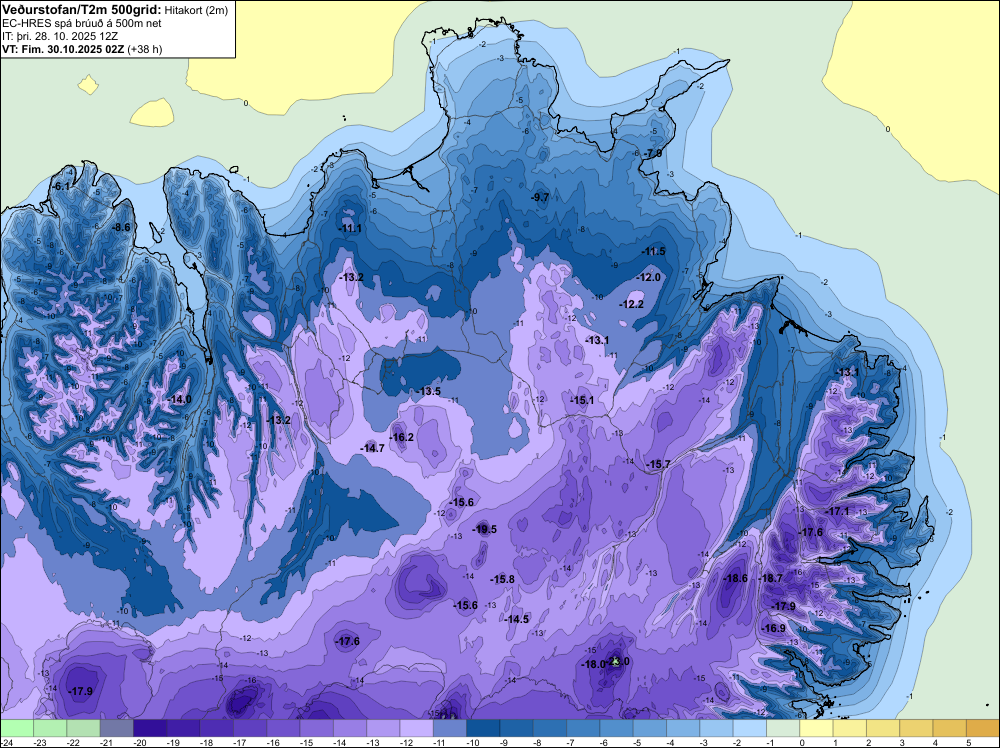Choose the -12 legend color swatch

pos(416,728)
